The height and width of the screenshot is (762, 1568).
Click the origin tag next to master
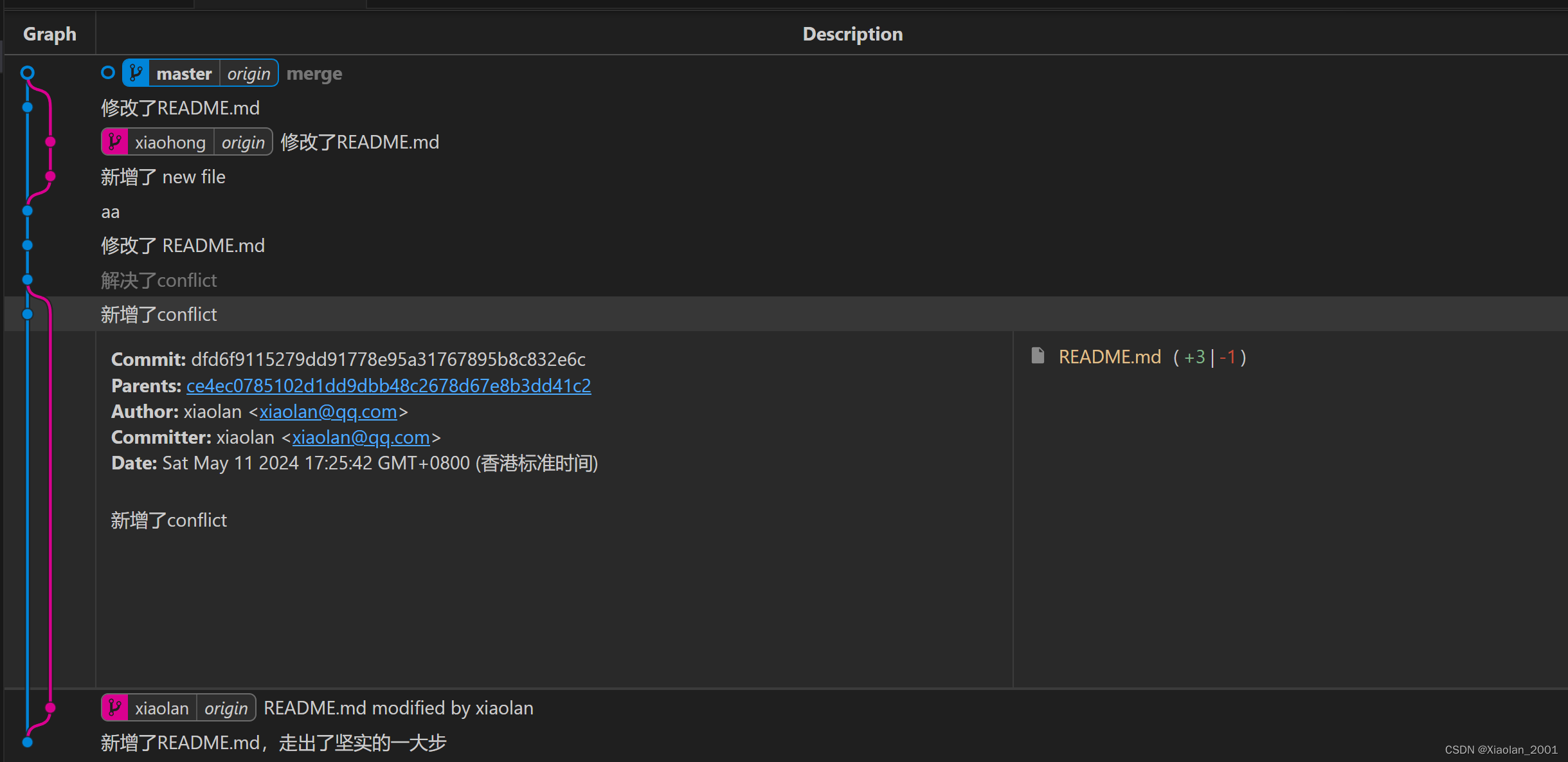(249, 73)
